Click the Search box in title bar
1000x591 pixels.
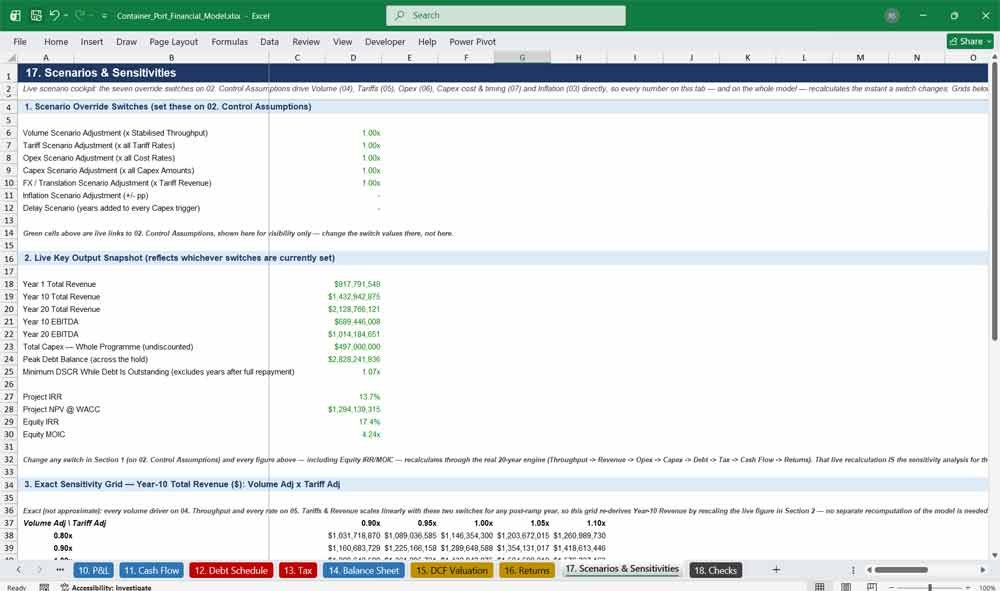(506, 15)
